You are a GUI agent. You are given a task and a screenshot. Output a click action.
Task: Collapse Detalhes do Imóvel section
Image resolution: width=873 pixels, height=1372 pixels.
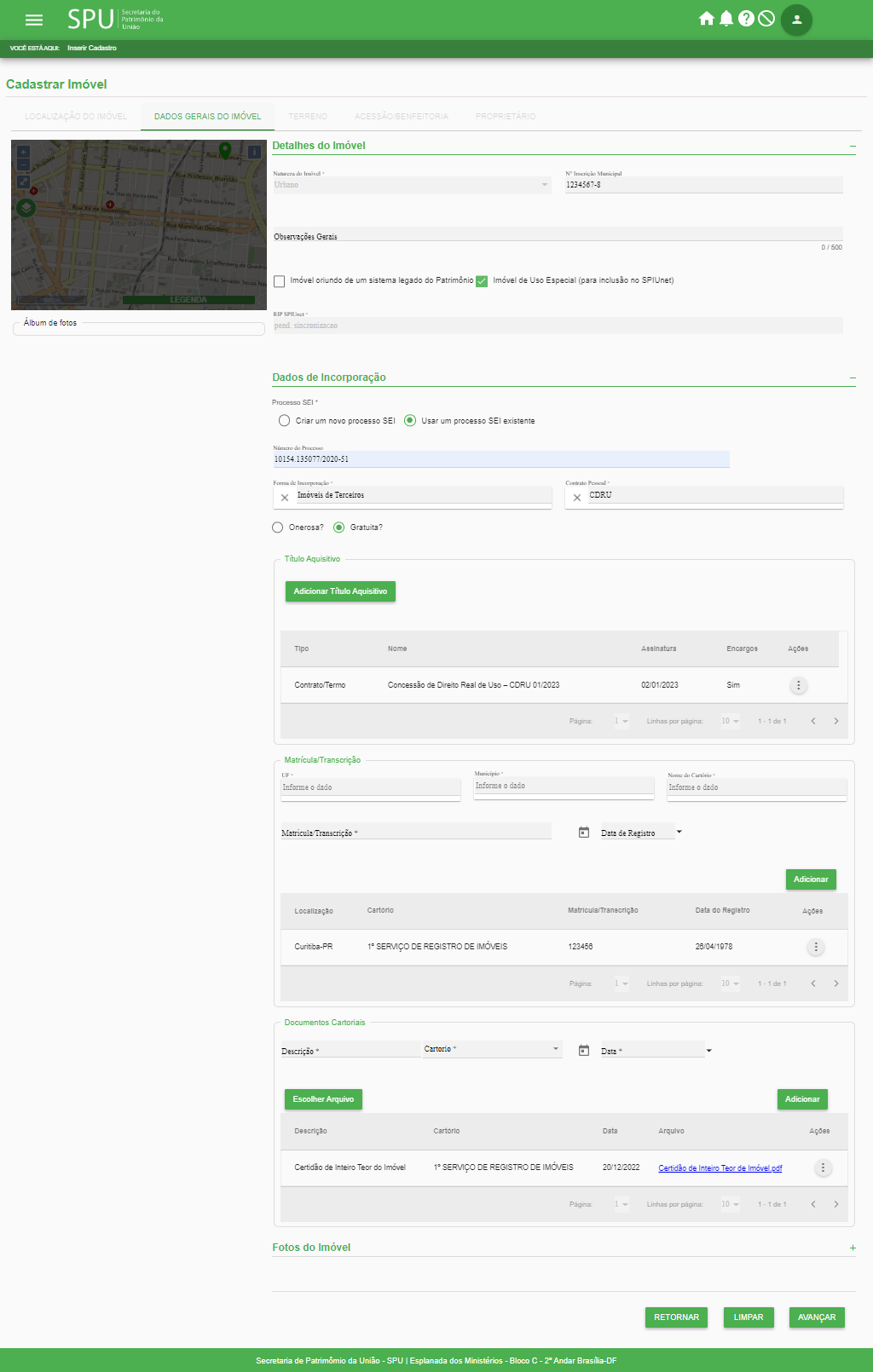coord(853,147)
